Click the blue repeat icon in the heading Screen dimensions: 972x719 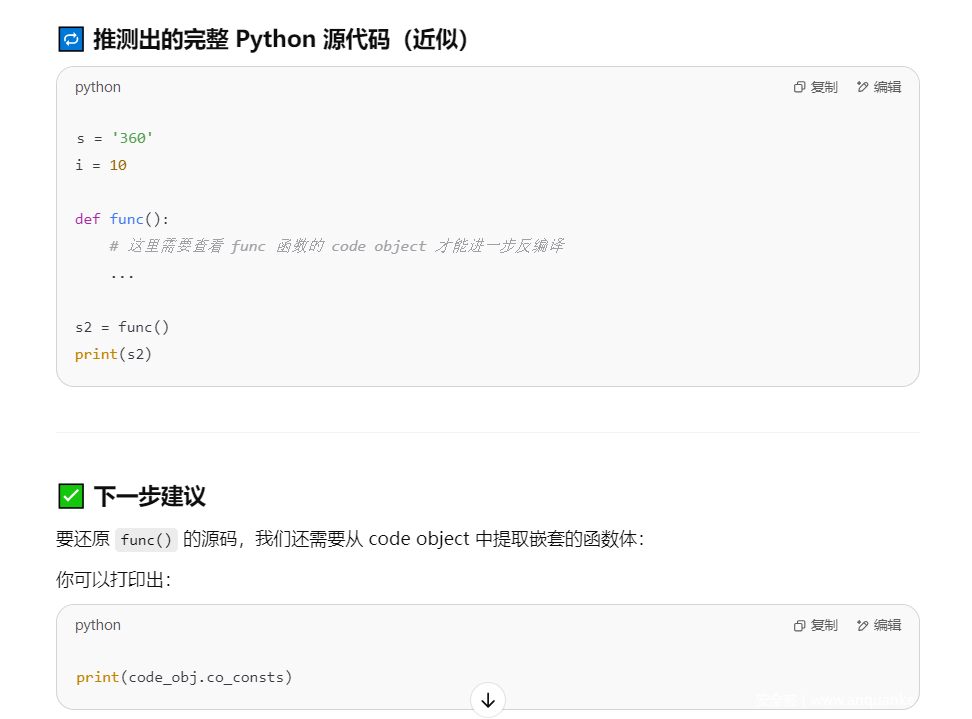tap(71, 40)
